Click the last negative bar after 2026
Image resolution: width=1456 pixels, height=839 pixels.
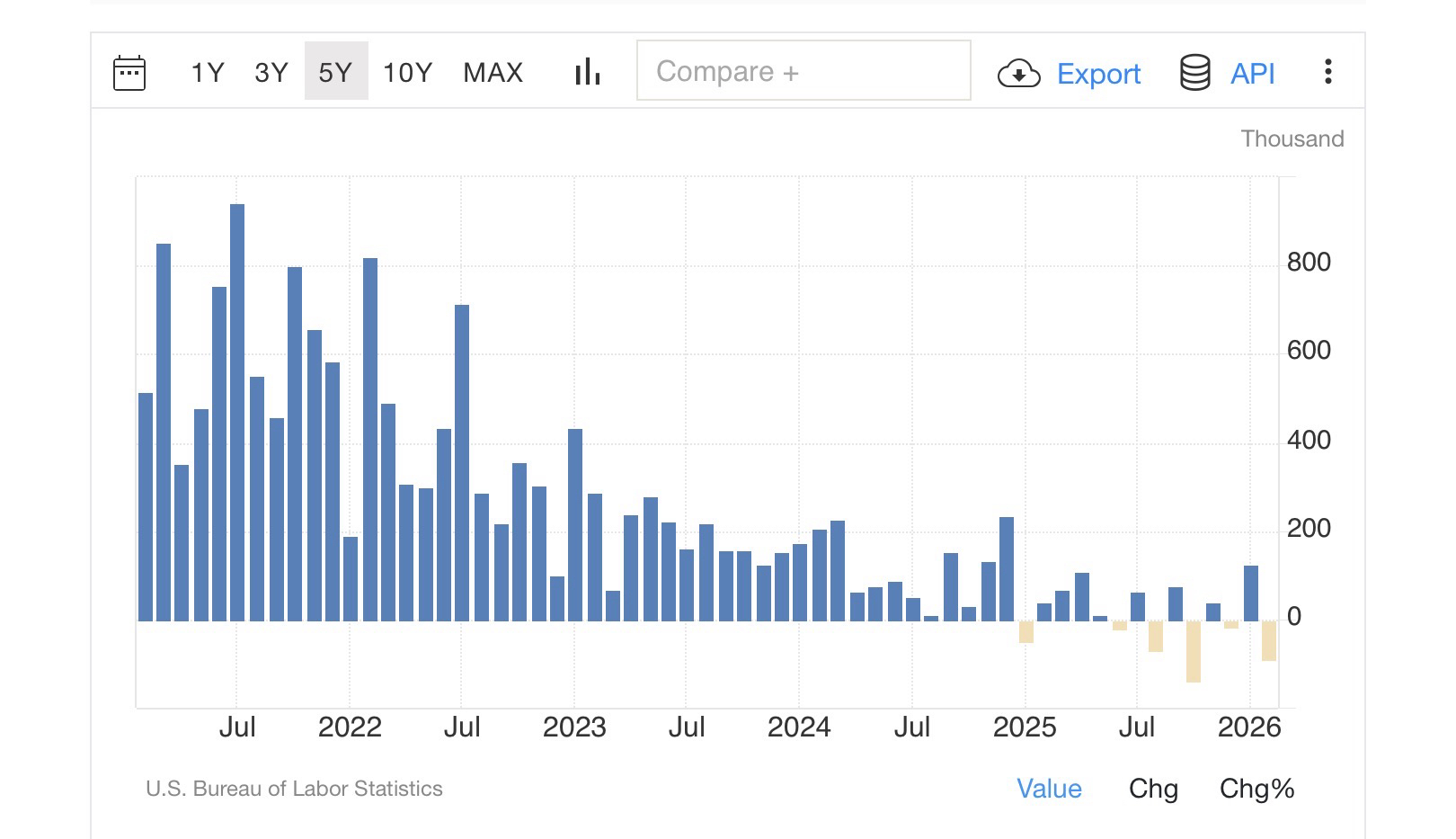coord(1269,640)
